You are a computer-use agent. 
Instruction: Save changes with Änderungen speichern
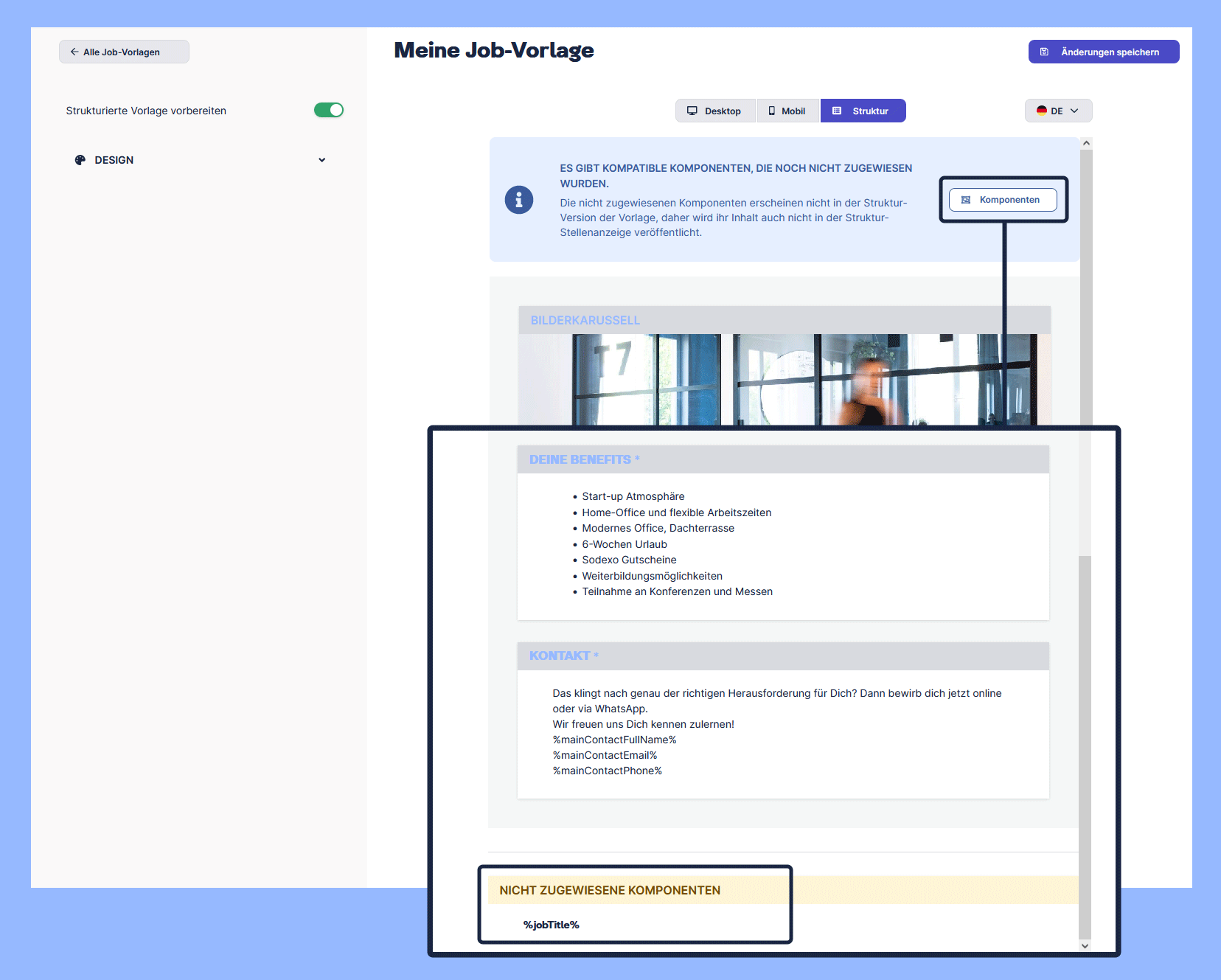pos(1103,52)
